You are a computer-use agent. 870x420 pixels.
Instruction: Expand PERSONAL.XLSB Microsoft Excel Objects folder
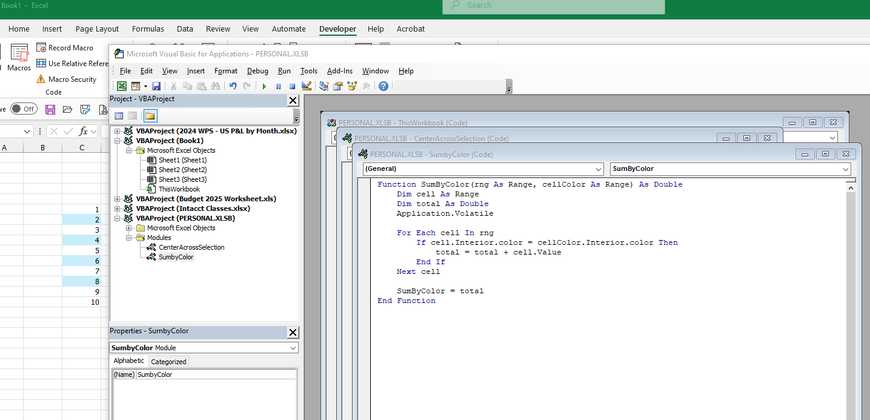(129, 228)
